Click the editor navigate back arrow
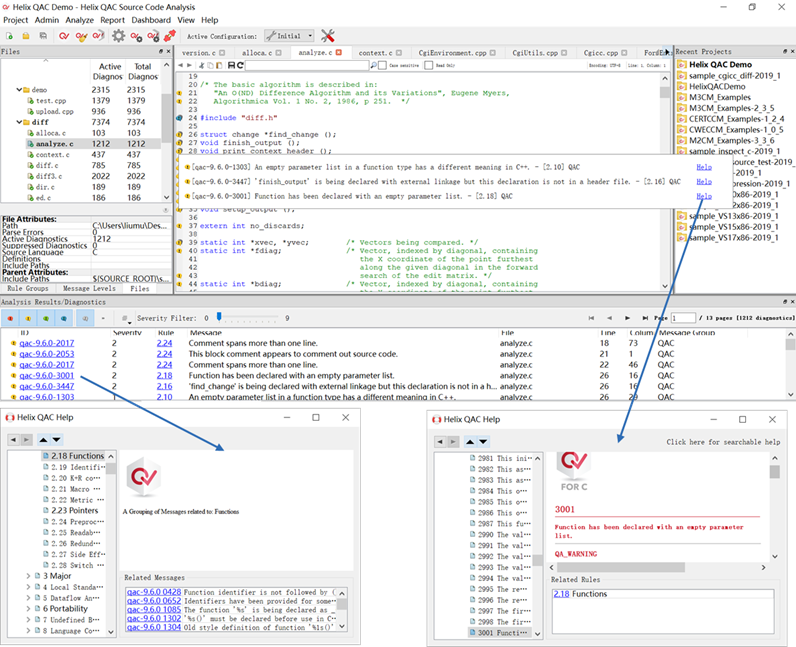 click(180, 65)
